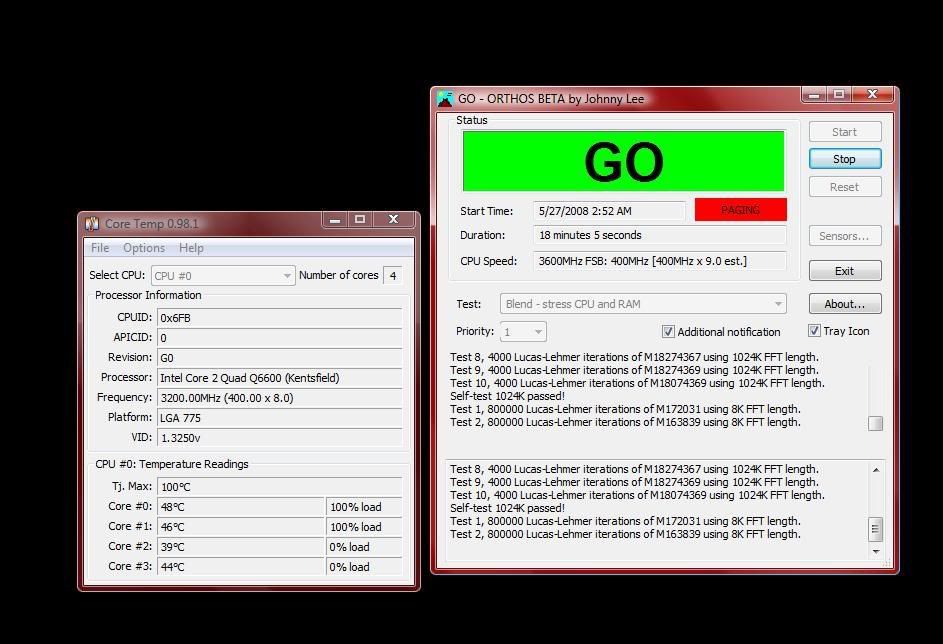
Task: Click the Processor field with Q6600 (Kentsfield)
Action: (280, 378)
